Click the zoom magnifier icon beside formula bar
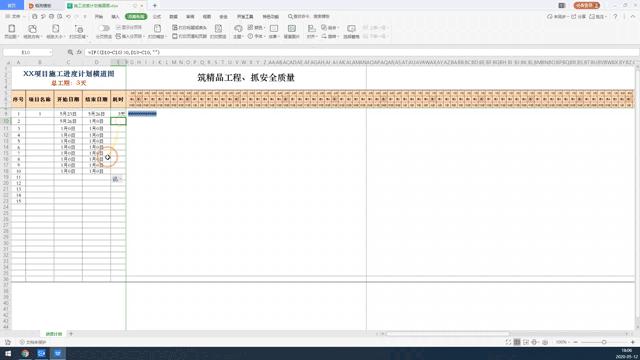The height and width of the screenshot is (360, 640). pyautogui.click(x=70, y=52)
